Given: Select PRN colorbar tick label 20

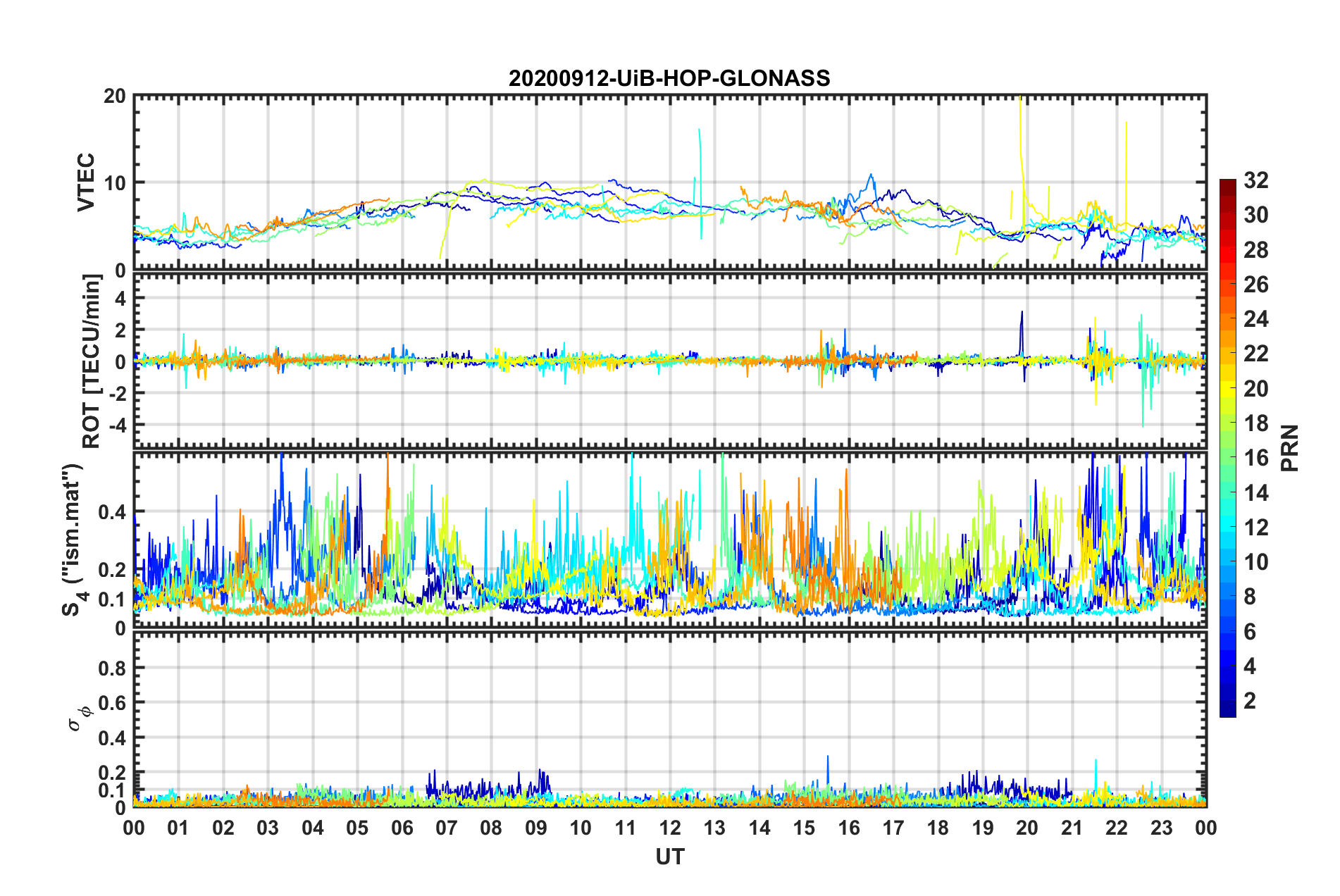Looking at the screenshot, I should (x=1255, y=389).
